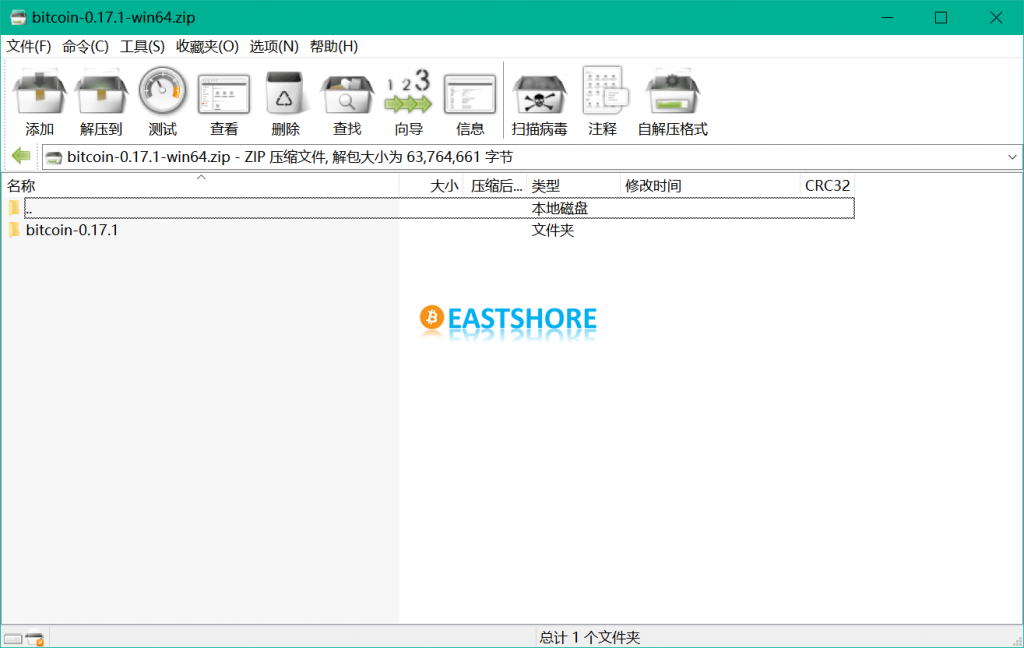This screenshot has height=648, width=1024.
Task: Open the 收藏夹(O) favorites menu
Action: click(207, 47)
